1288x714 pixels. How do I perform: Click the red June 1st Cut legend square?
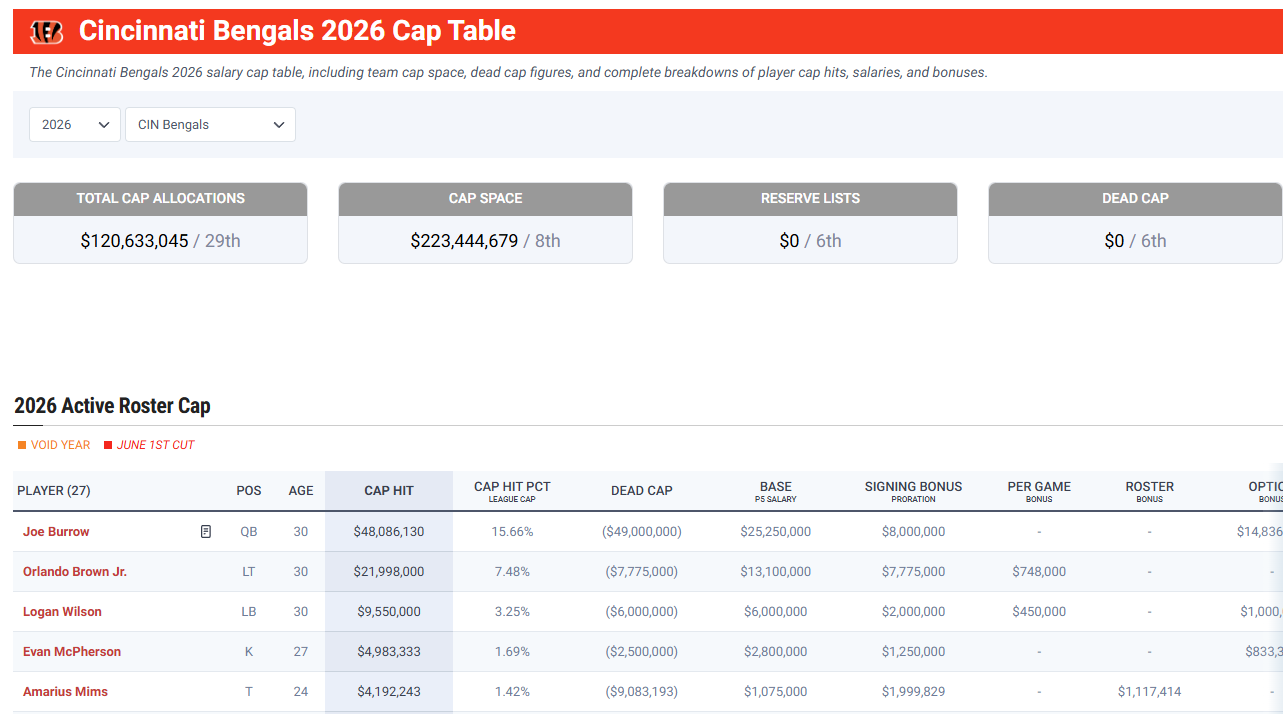(108, 445)
